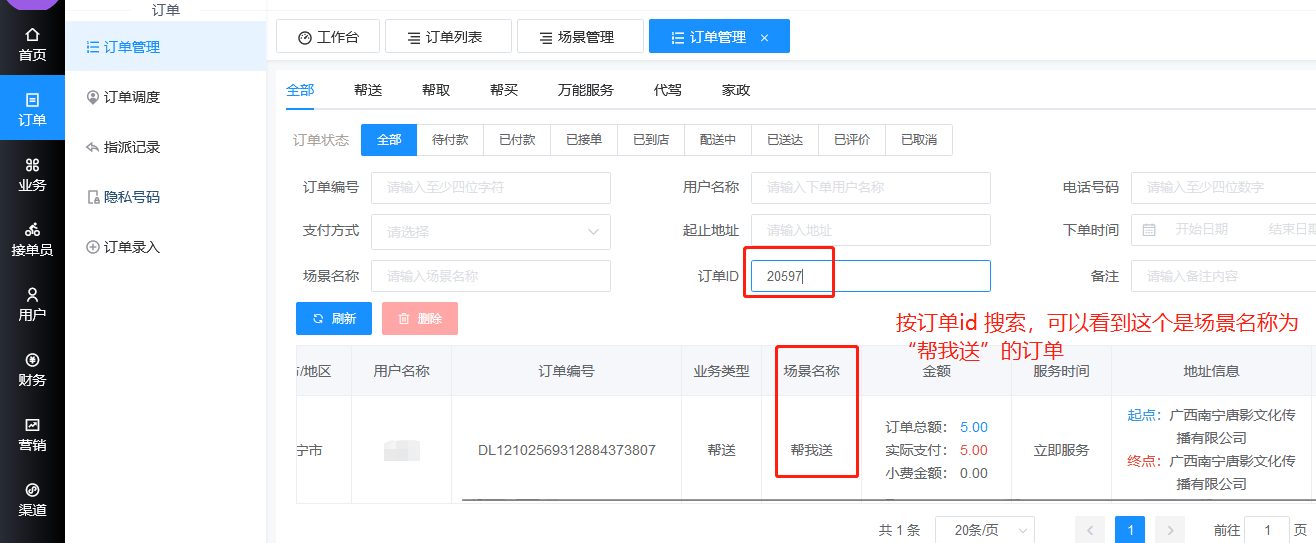Click the 开始日期 date picker field
Image resolution: width=1316 pixels, height=543 pixels.
click(x=1202, y=230)
